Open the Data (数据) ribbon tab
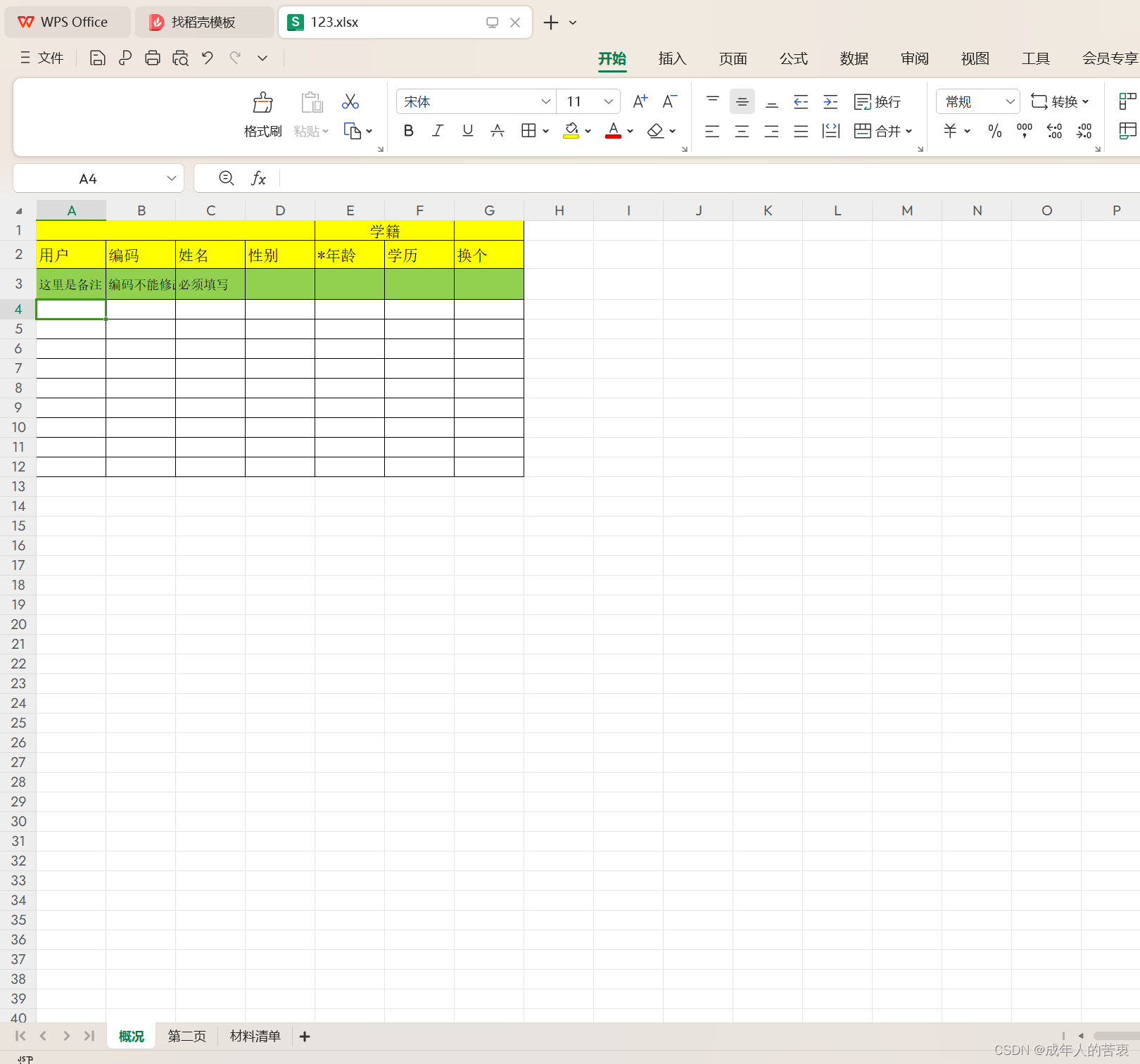The image size is (1140, 1064). [854, 58]
